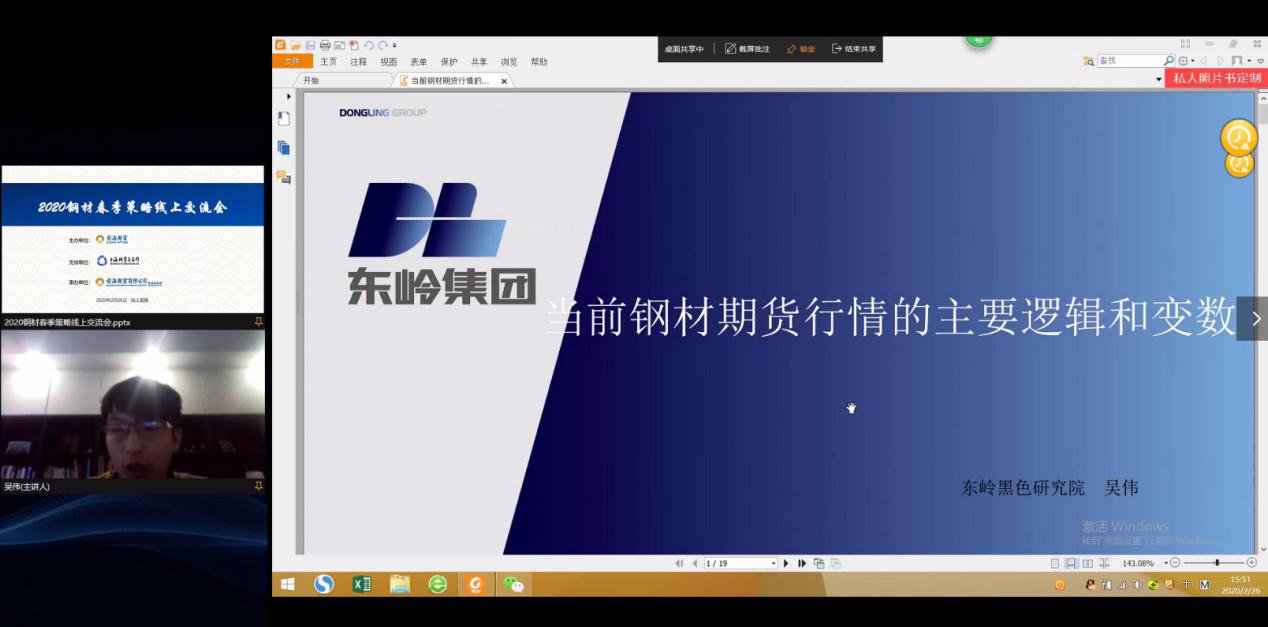Open the 保护 ribbon tab

[x=448, y=62]
